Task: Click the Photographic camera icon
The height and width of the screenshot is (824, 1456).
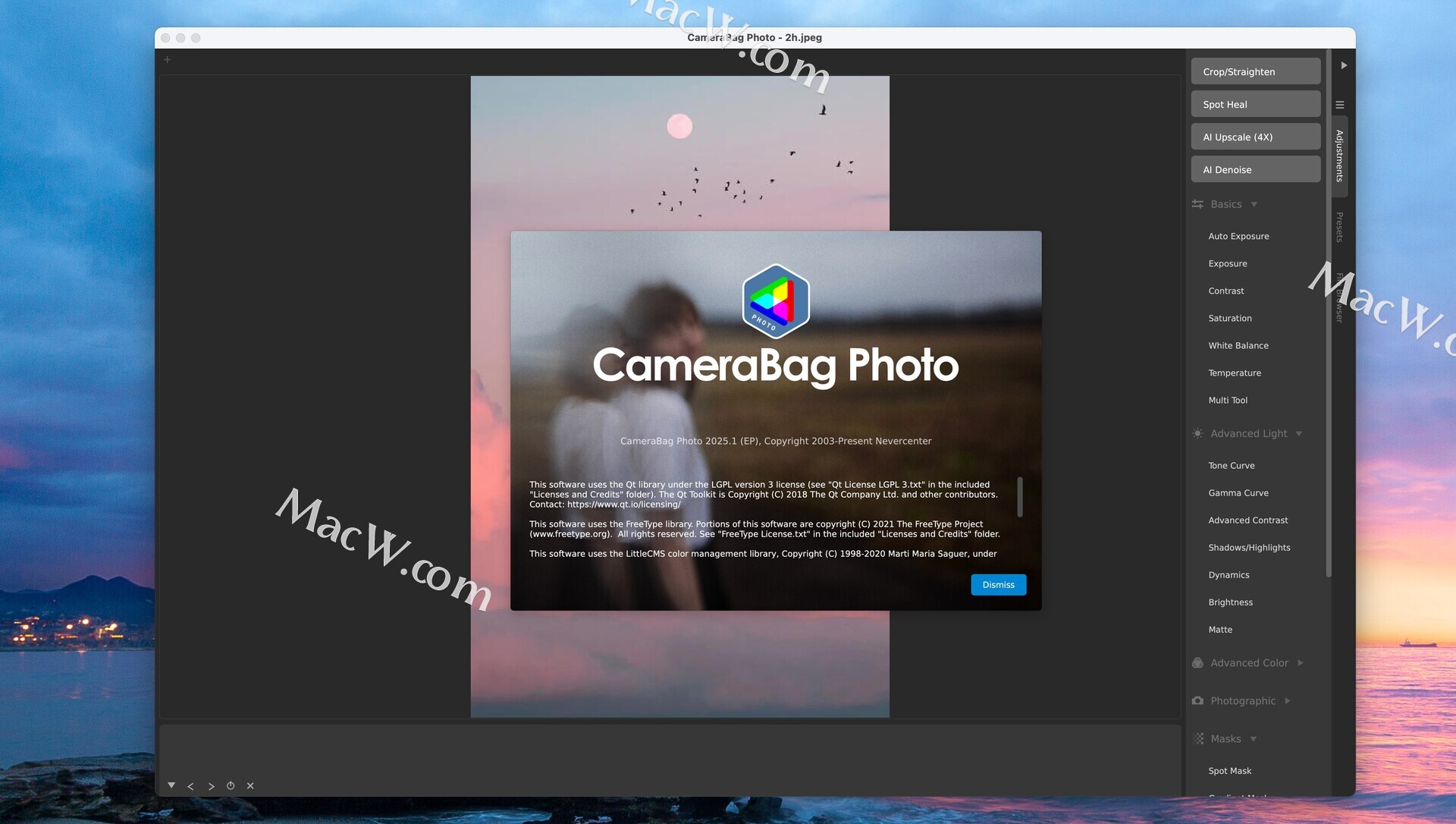Action: click(1197, 700)
